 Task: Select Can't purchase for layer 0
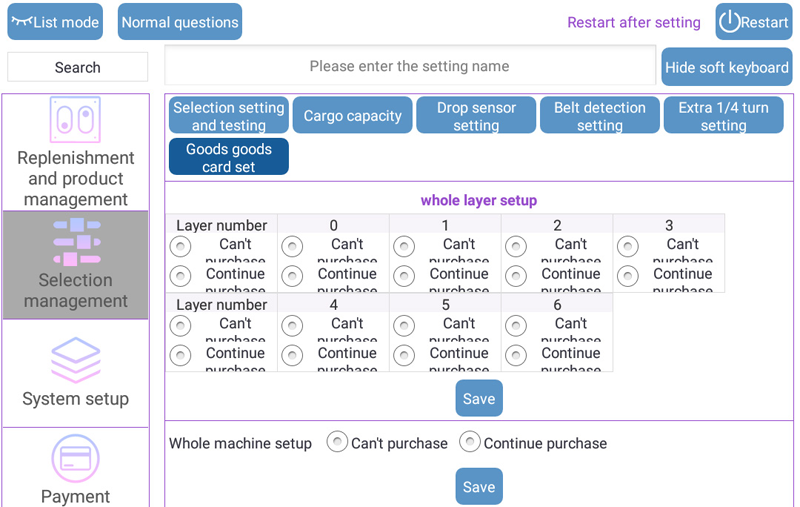point(292,246)
